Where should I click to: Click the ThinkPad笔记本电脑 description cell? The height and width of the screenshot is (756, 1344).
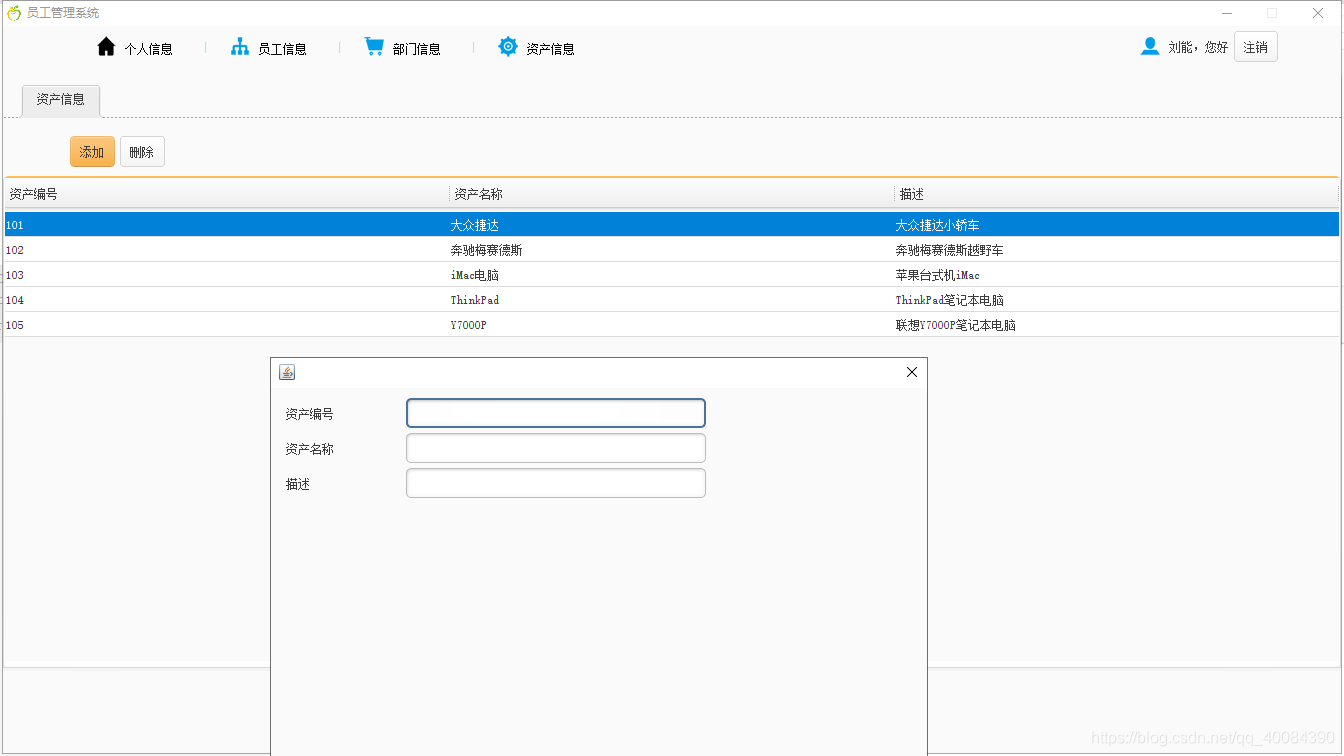point(1116,300)
